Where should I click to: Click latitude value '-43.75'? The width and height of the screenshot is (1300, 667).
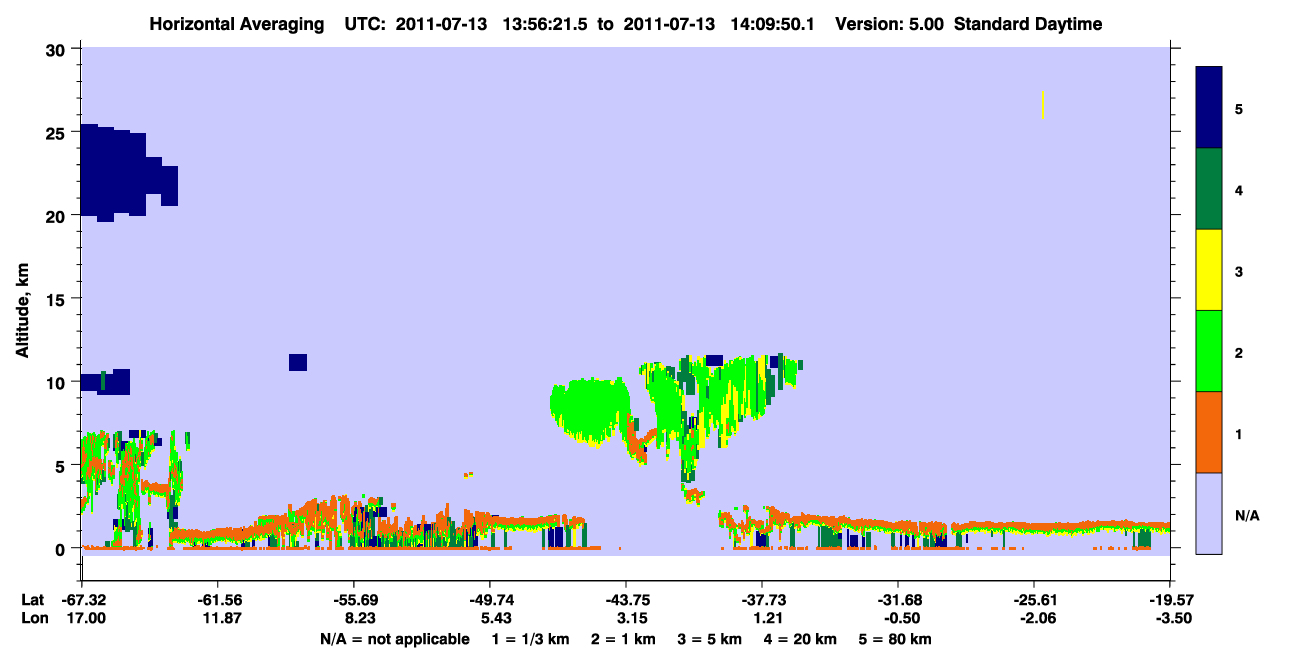[626, 600]
